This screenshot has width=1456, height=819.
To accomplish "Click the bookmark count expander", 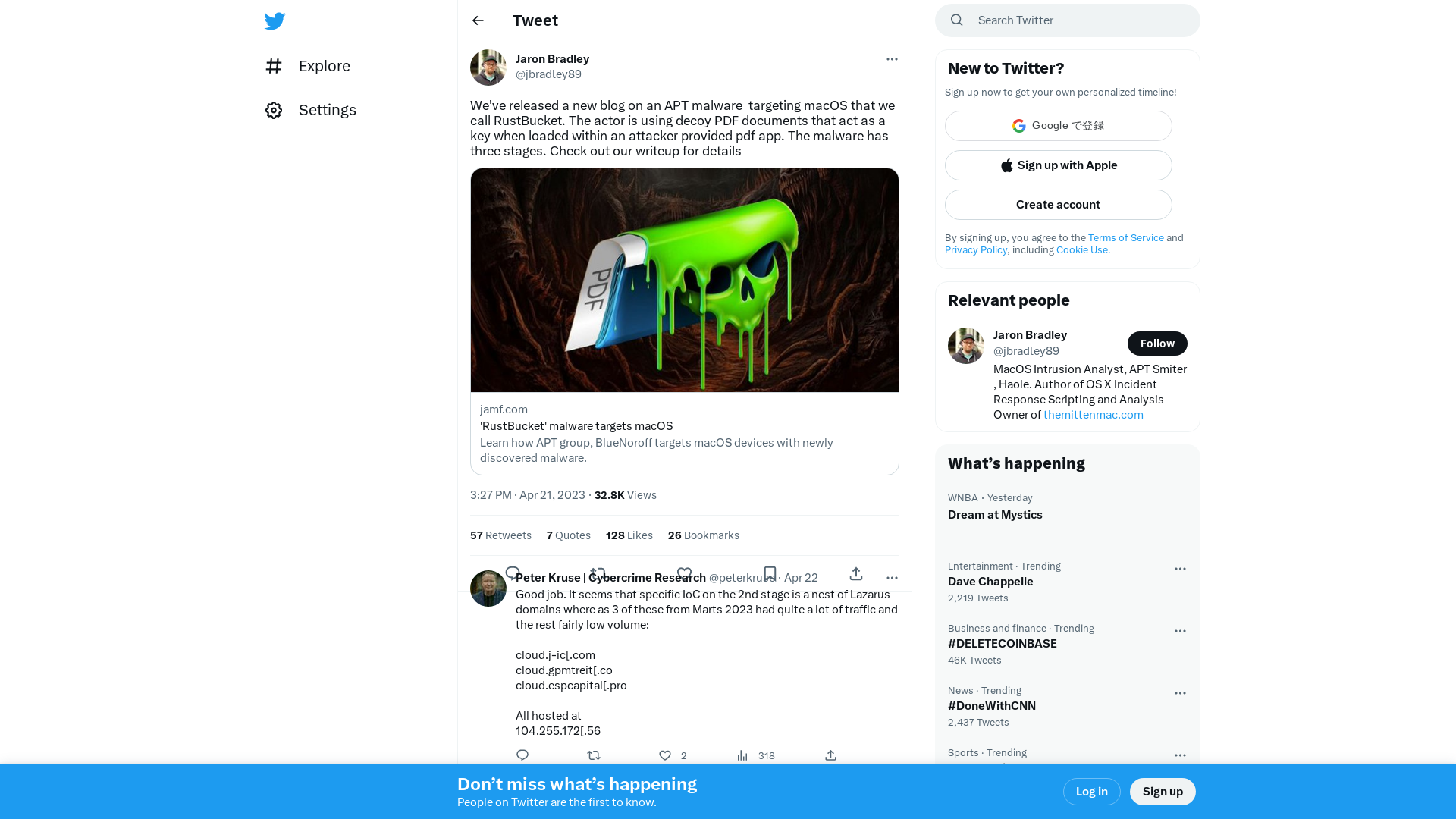I will pyautogui.click(x=703, y=535).
